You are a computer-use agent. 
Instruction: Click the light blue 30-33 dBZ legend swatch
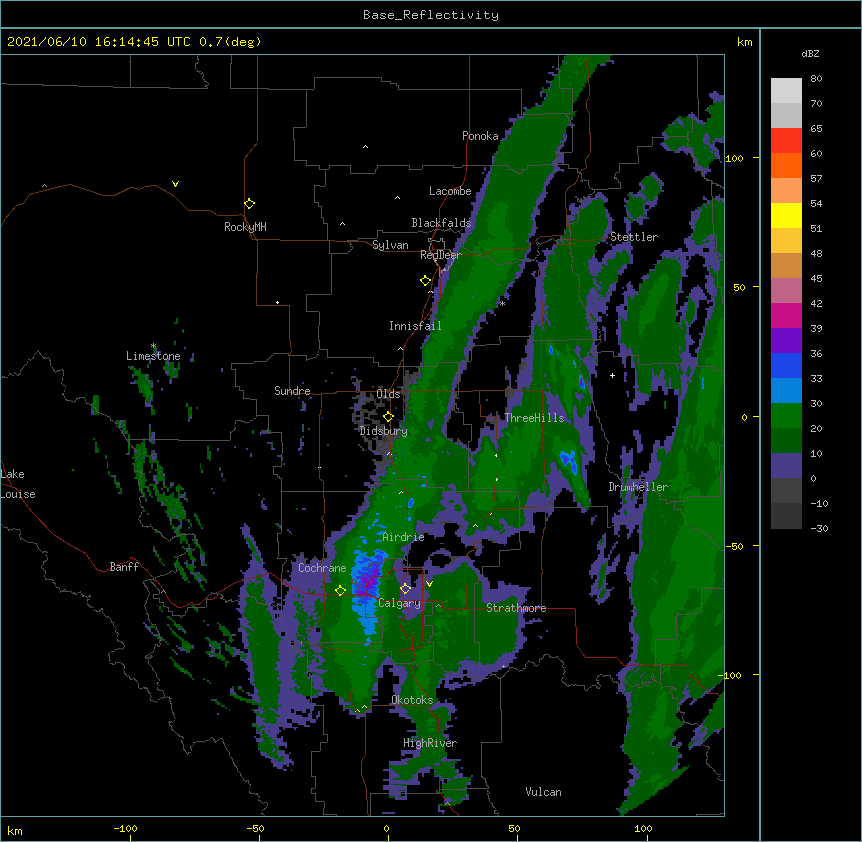coord(786,390)
